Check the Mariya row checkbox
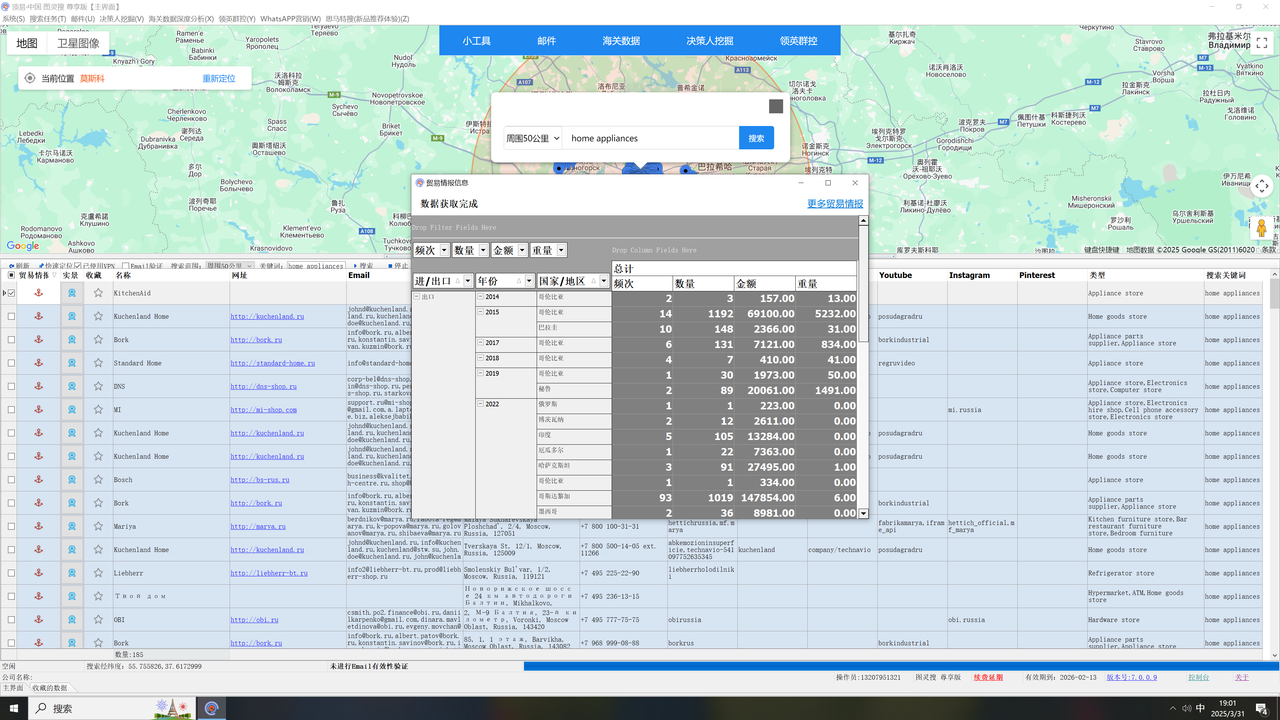Viewport: 1280px width, 720px height. 11,526
